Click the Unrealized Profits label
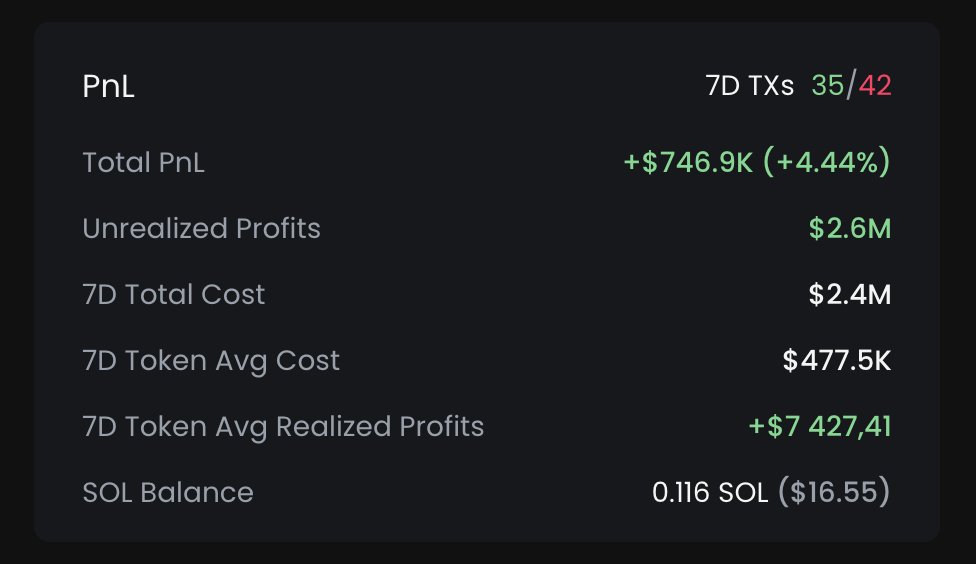Viewport: 976px width, 564px height. coord(201,228)
